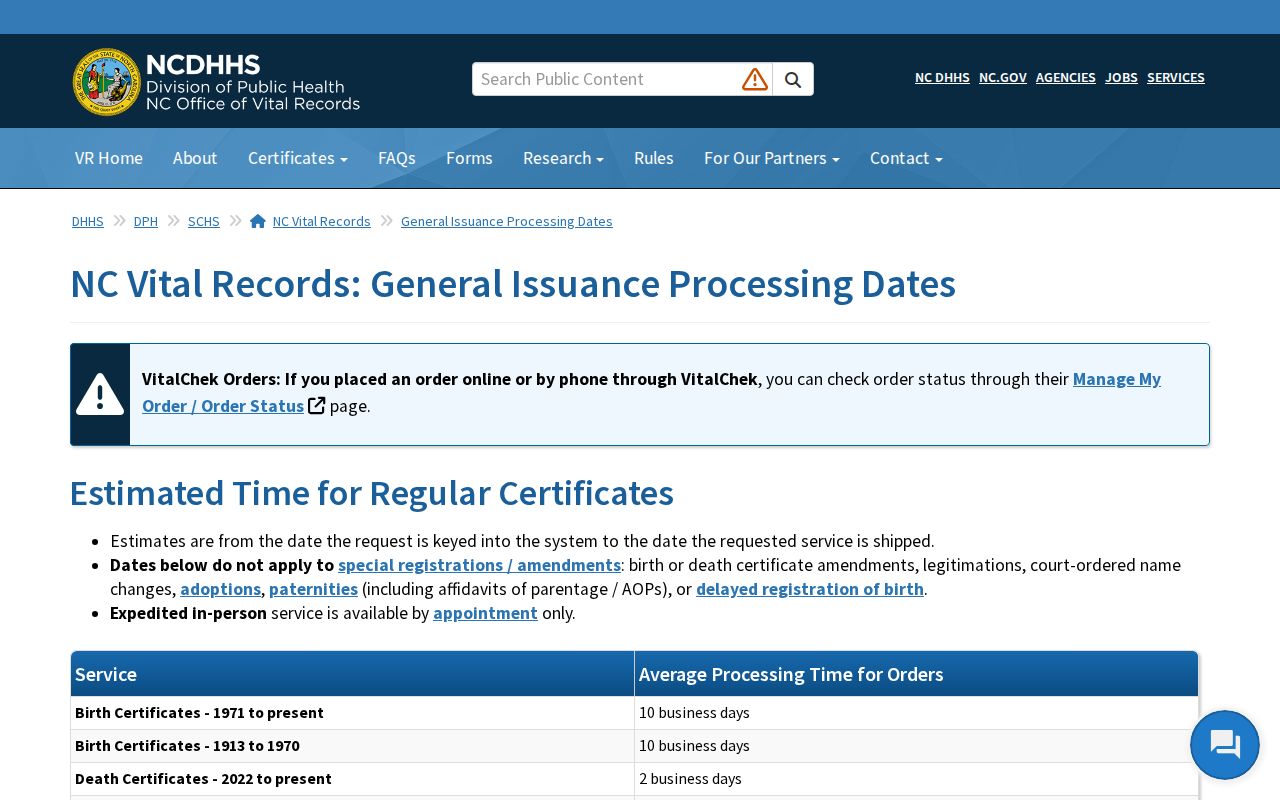Select Birth Certificates - 1913 to 1970 row
Screen dimensions: 1280x800
click(x=634, y=746)
